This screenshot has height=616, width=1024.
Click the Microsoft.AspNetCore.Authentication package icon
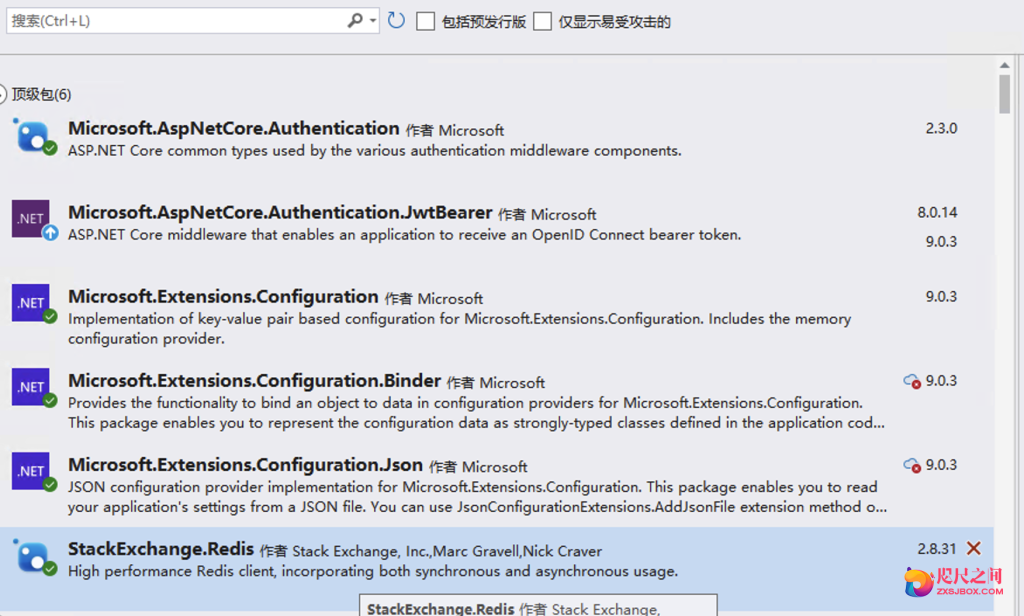point(31,135)
